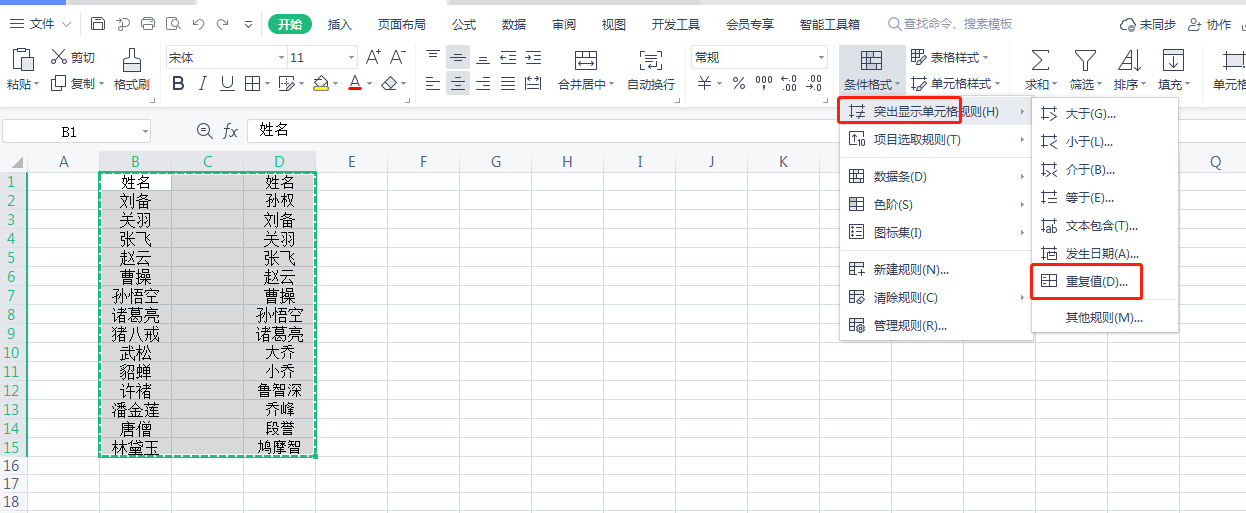
Task: Apply the red font color
Action: 355,84
